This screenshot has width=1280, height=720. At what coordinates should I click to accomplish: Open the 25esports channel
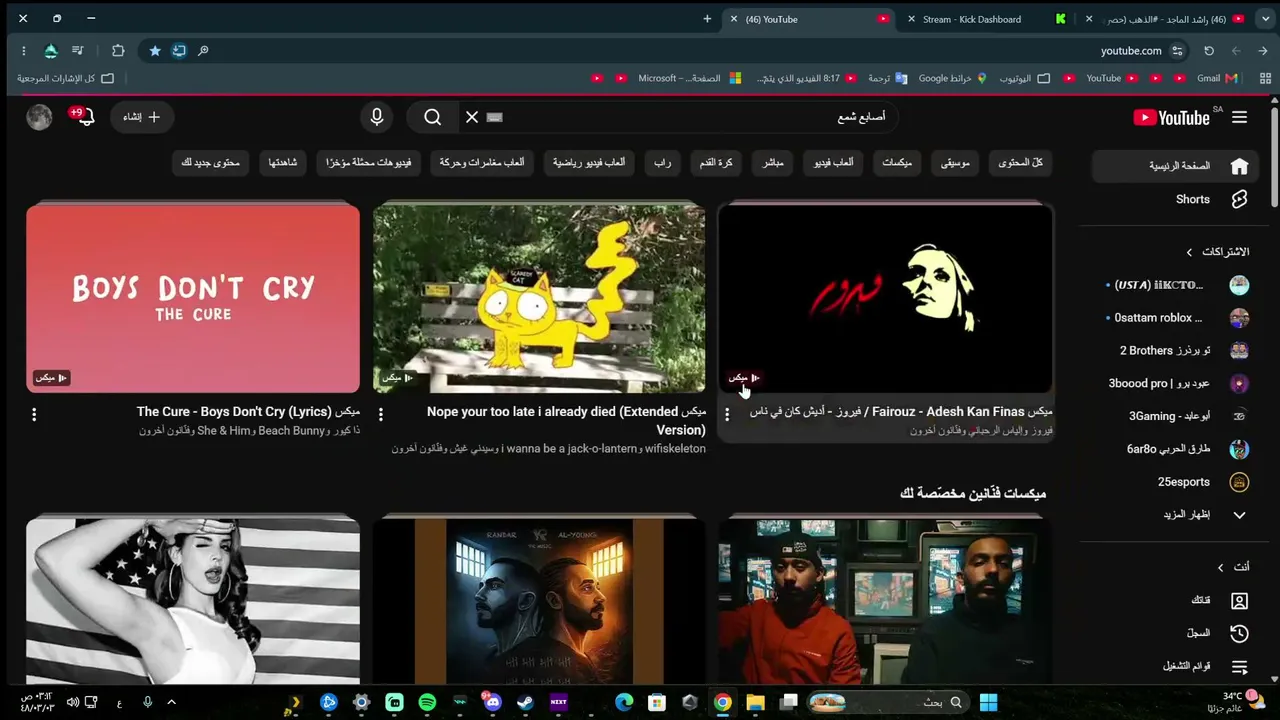point(1175,482)
